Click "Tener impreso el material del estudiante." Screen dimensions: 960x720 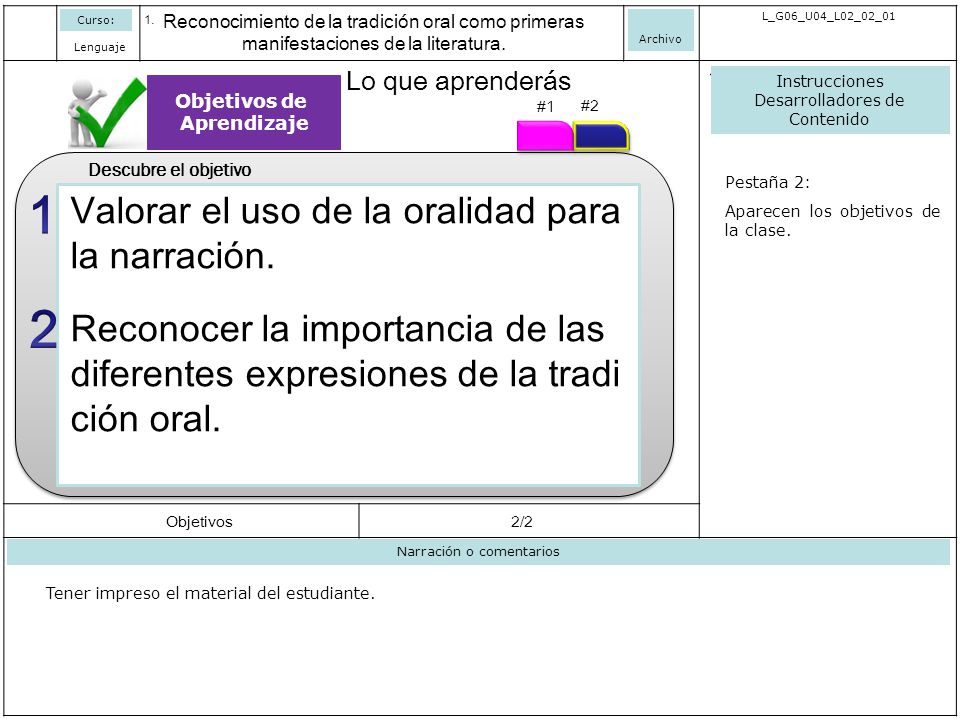210,593
